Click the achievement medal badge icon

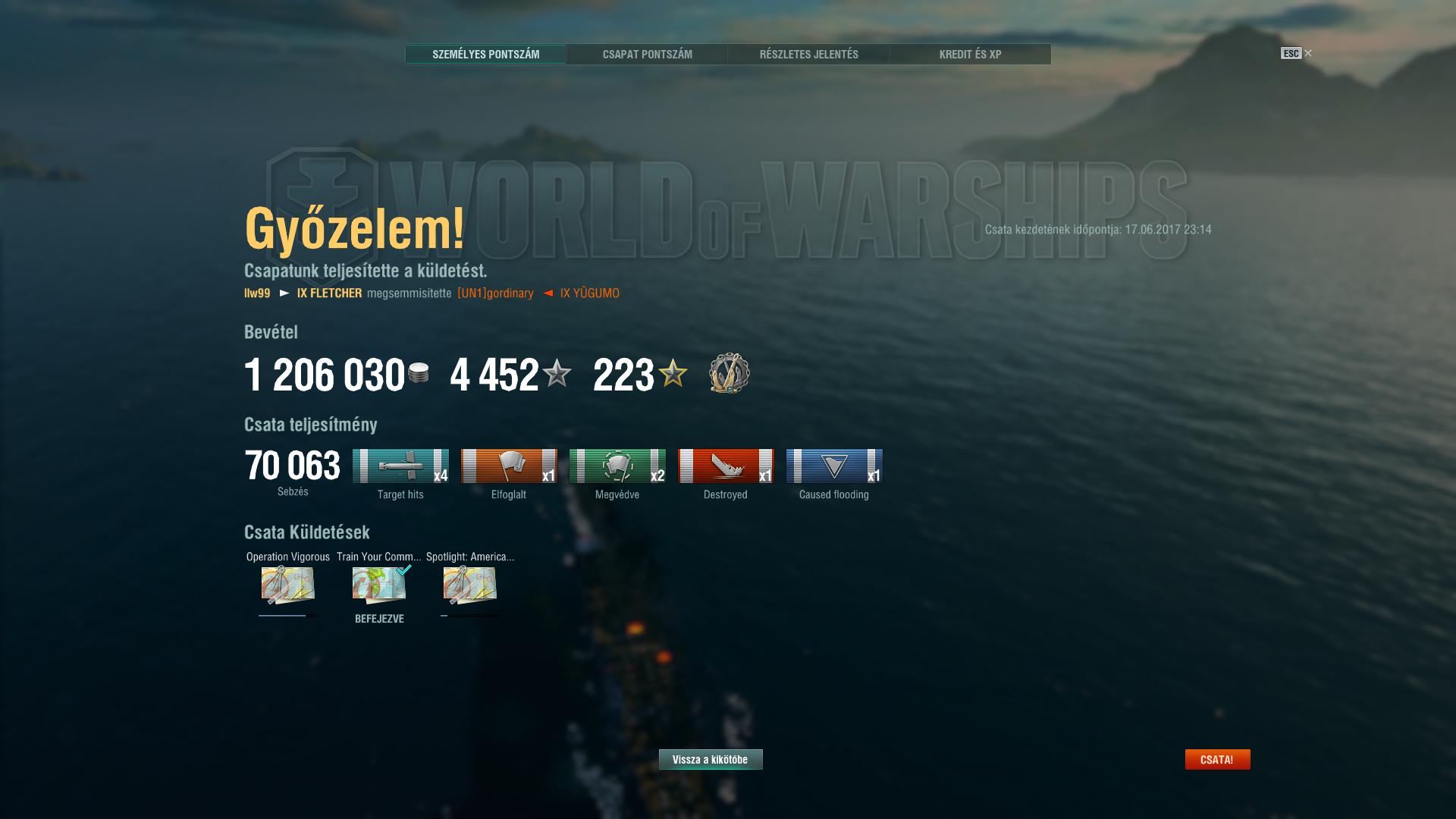(x=729, y=373)
